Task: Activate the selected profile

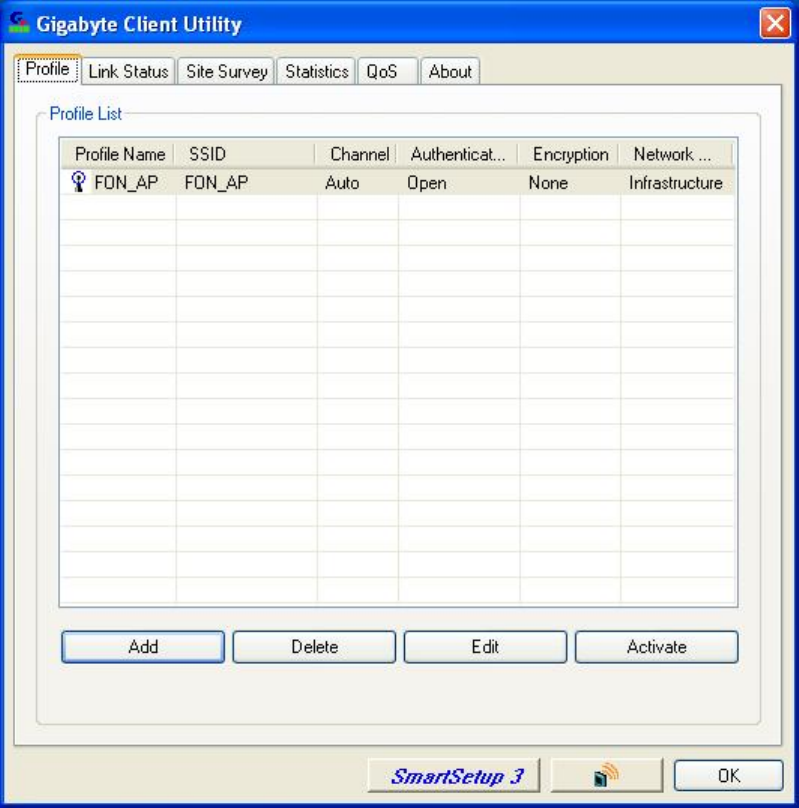Action: click(656, 647)
